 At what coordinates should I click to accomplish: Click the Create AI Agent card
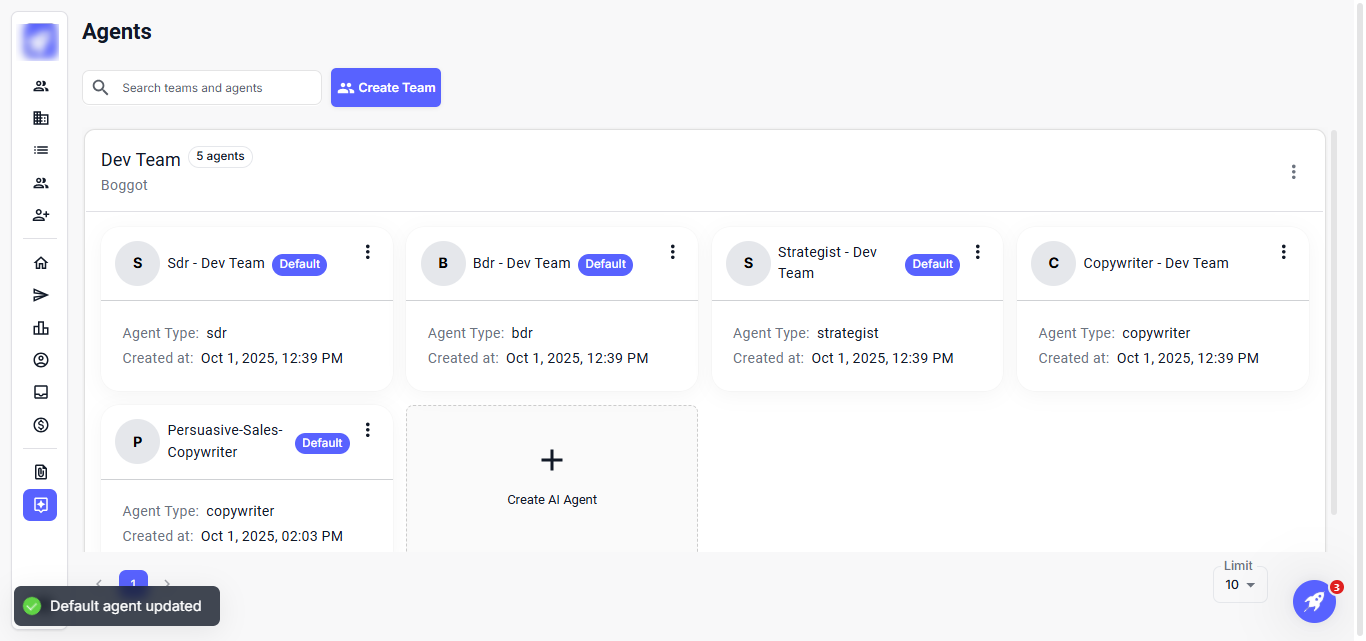552,477
